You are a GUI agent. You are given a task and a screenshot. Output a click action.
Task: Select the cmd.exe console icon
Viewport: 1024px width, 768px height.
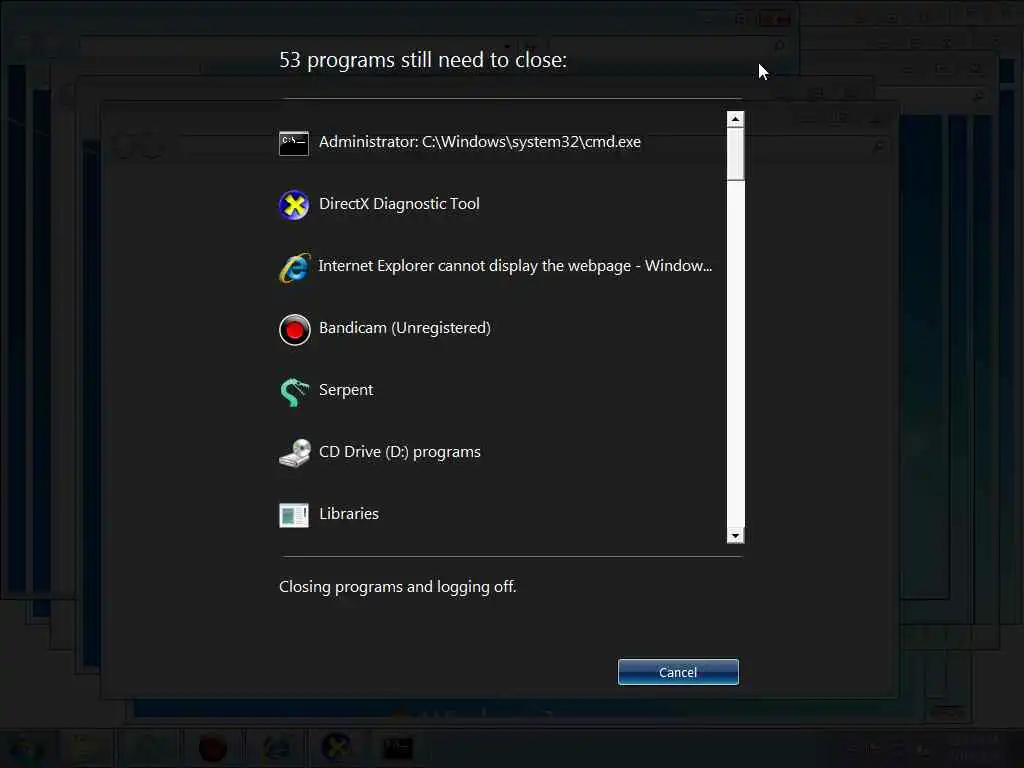[x=294, y=144]
